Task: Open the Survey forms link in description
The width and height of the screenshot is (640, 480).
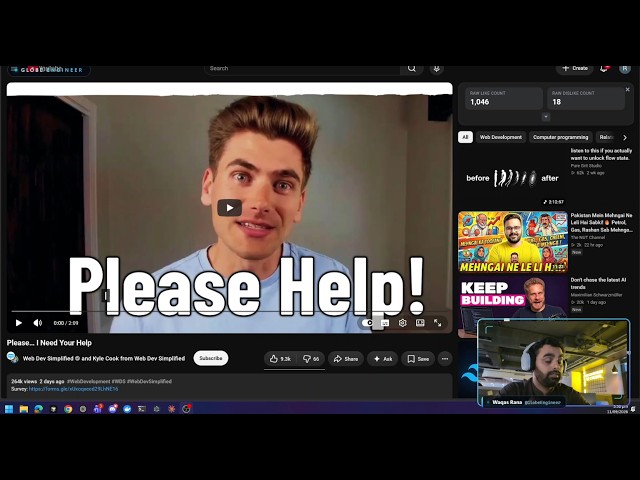Action: click(73, 389)
